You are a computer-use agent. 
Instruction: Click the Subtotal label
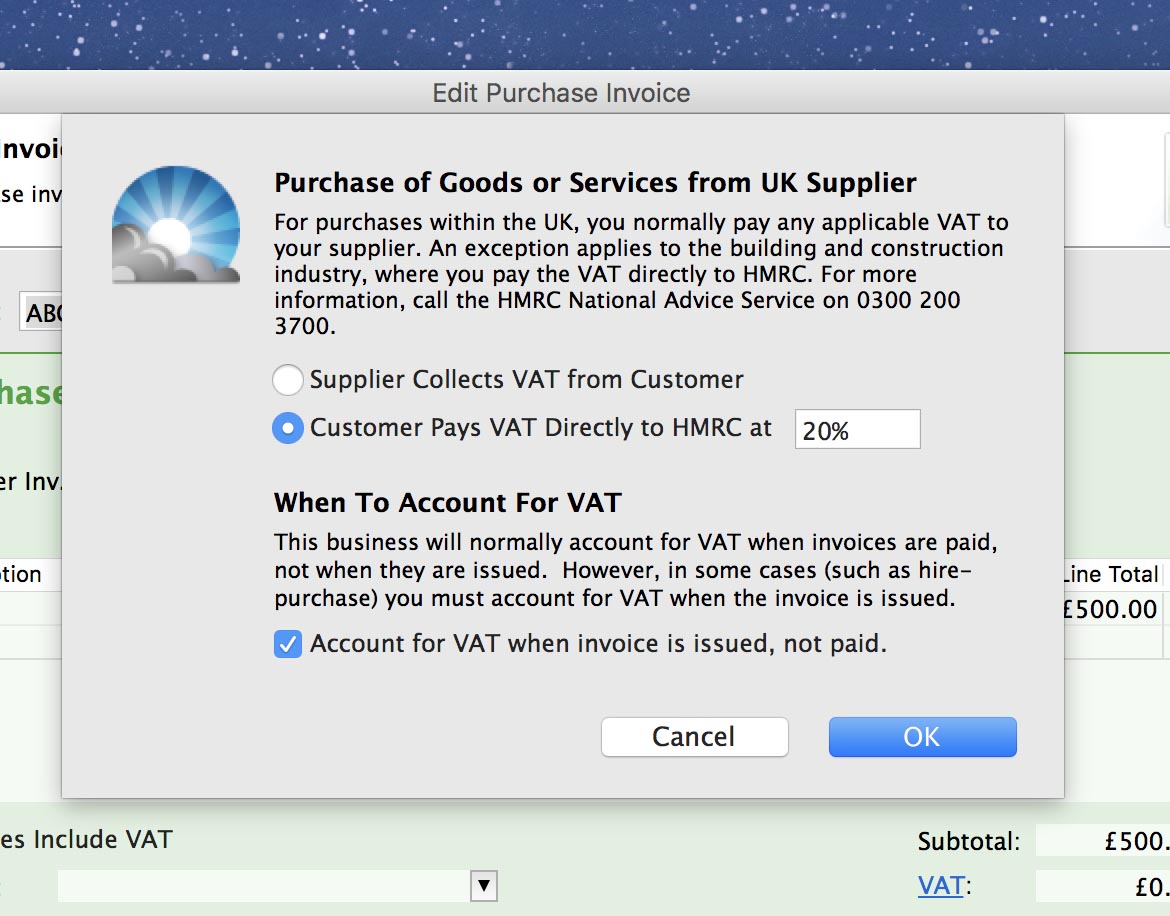(x=968, y=842)
